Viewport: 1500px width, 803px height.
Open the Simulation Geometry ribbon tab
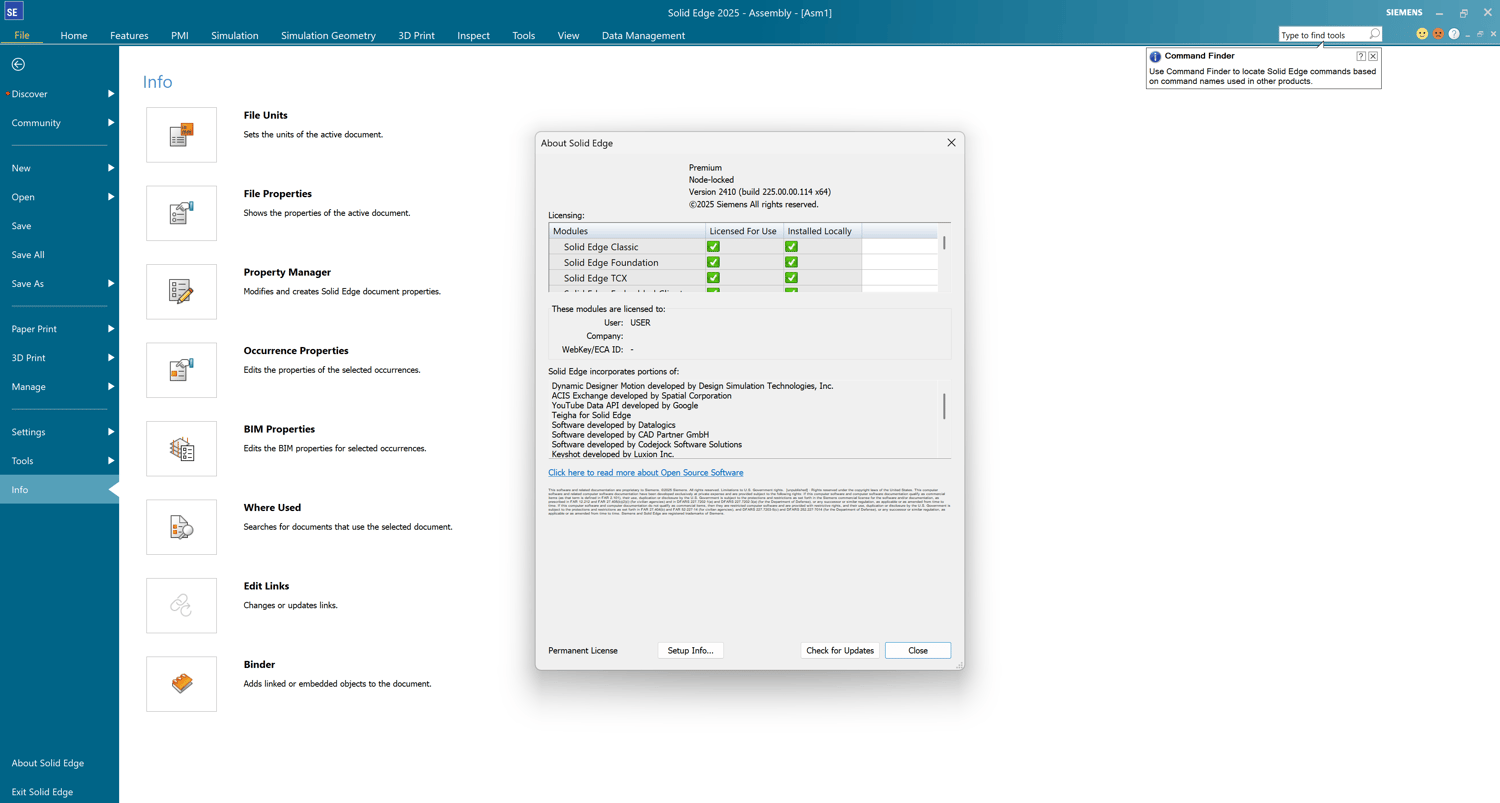click(x=328, y=35)
